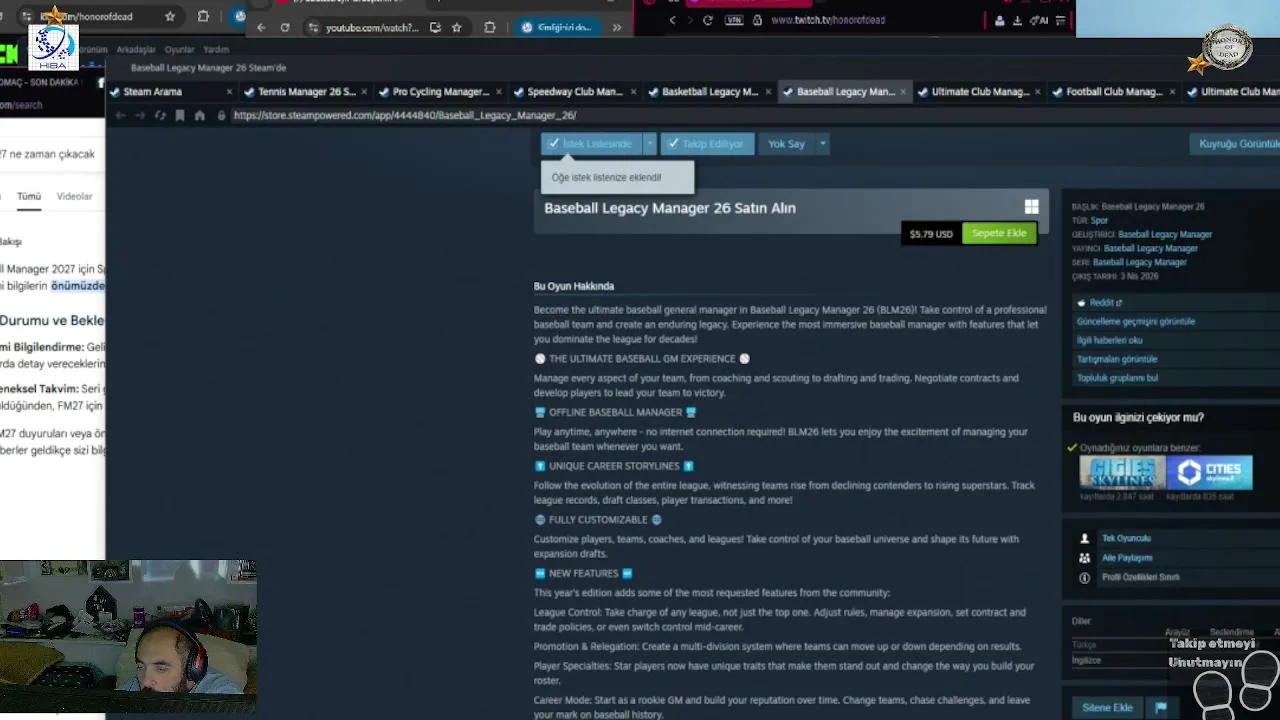Viewport: 1280px width, 720px height.
Task: Go to the Steam browser home page
Action: click(200, 116)
